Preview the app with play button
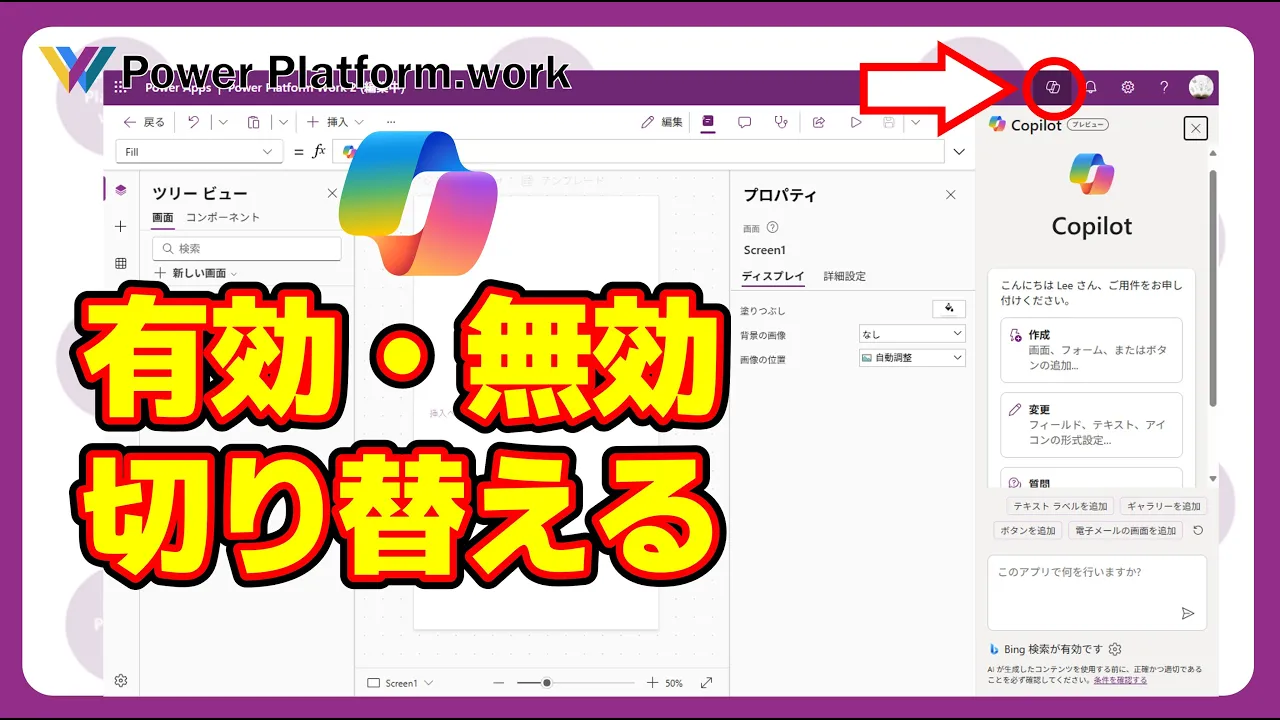 tap(855, 122)
